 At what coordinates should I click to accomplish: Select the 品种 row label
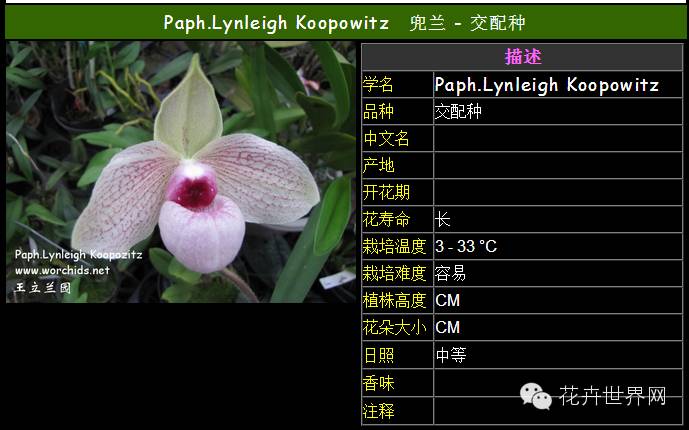pos(379,112)
